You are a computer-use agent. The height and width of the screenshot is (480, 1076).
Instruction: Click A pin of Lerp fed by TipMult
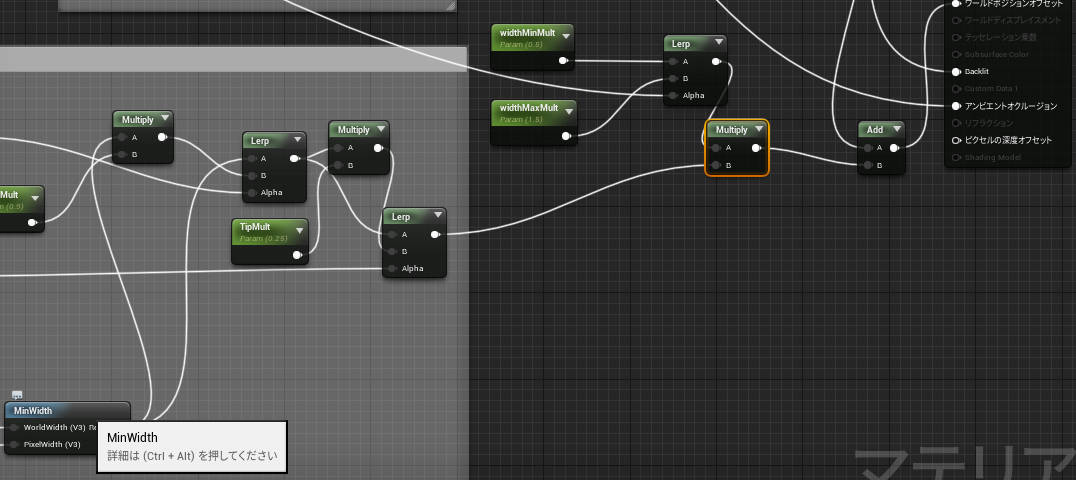pos(251,158)
